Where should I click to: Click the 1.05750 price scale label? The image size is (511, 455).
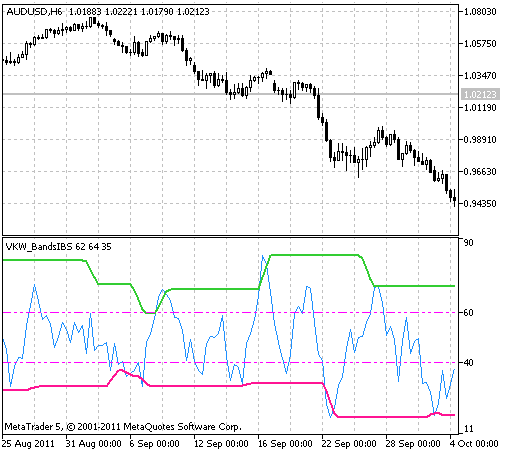click(480, 44)
